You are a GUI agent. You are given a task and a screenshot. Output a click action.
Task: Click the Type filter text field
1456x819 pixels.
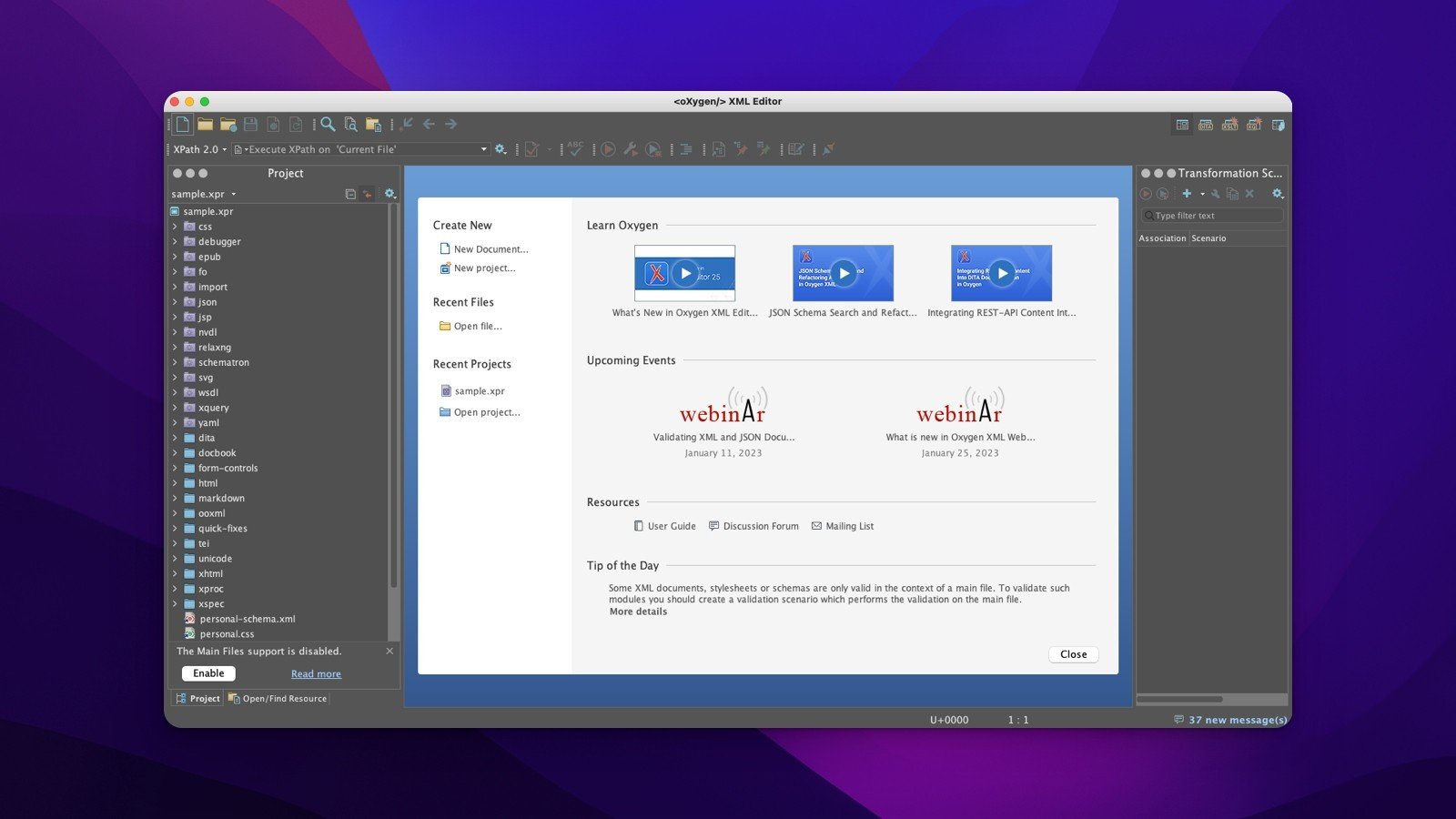point(1213,216)
